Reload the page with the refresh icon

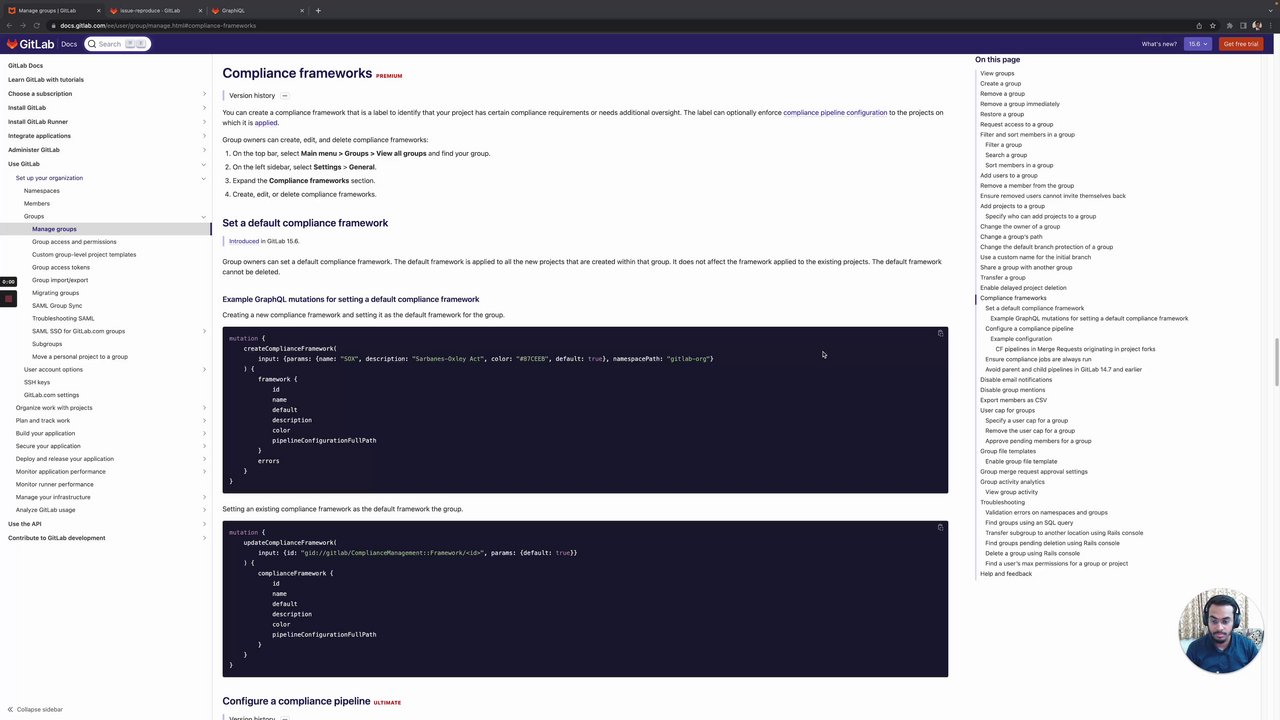pos(37,25)
